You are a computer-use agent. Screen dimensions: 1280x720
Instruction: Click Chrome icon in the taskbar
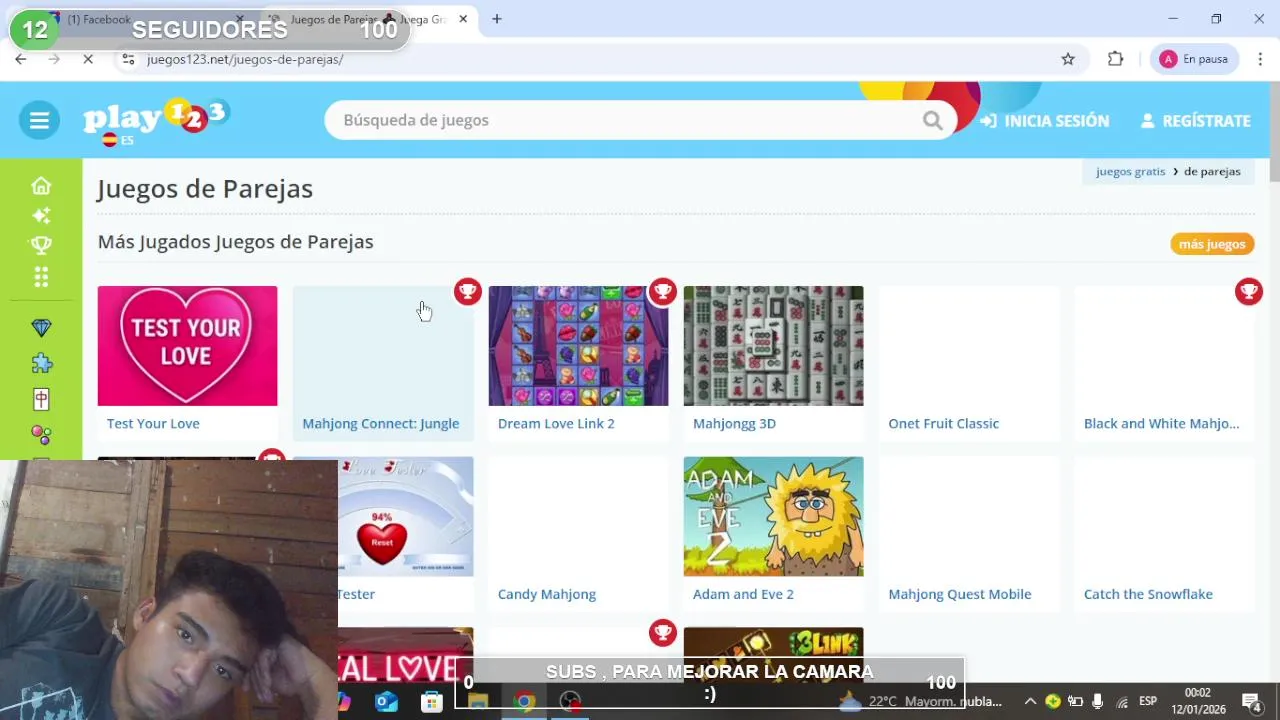pos(524,702)
